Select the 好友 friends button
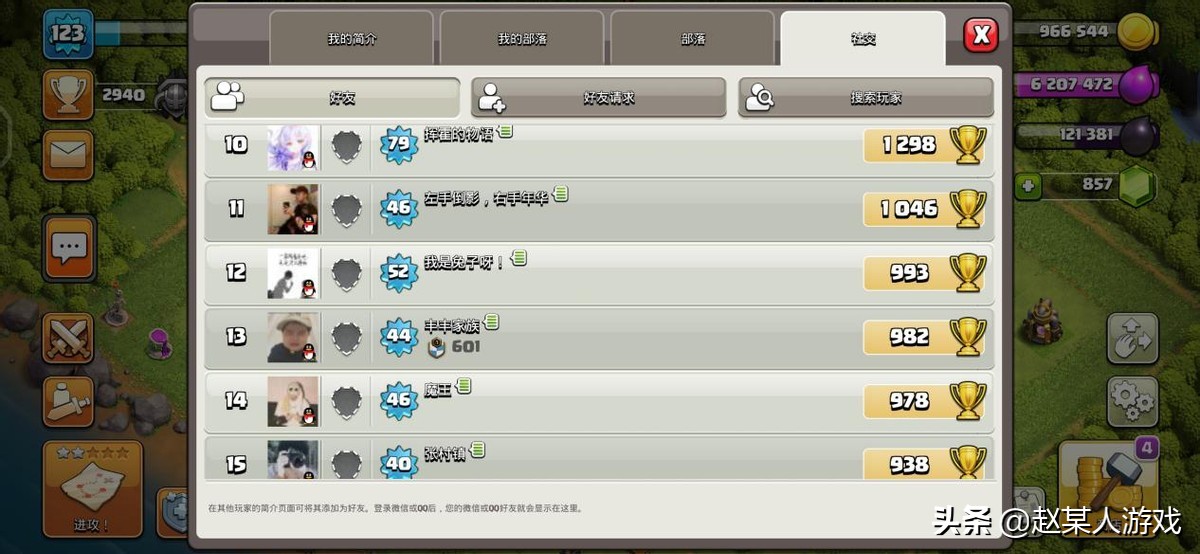 (x=333, y=98)
